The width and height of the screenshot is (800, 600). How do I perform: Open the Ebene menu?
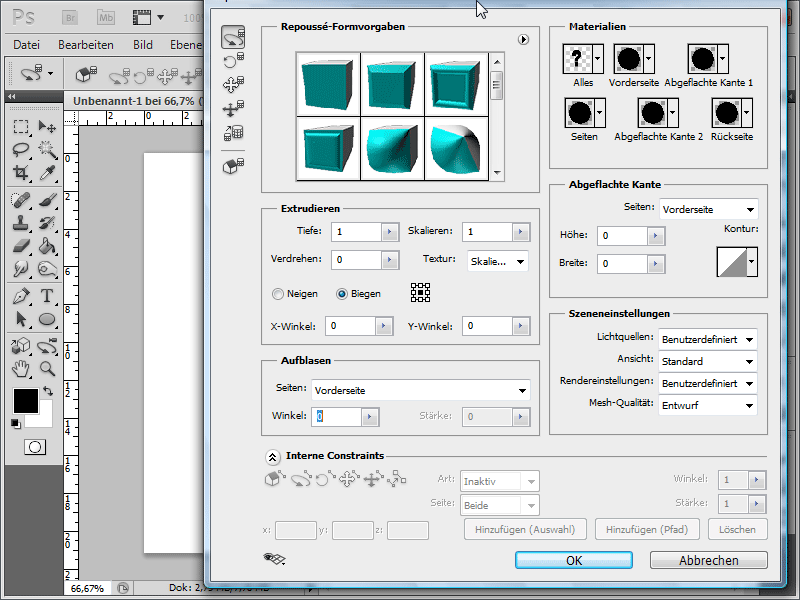[x=186, y=45]
